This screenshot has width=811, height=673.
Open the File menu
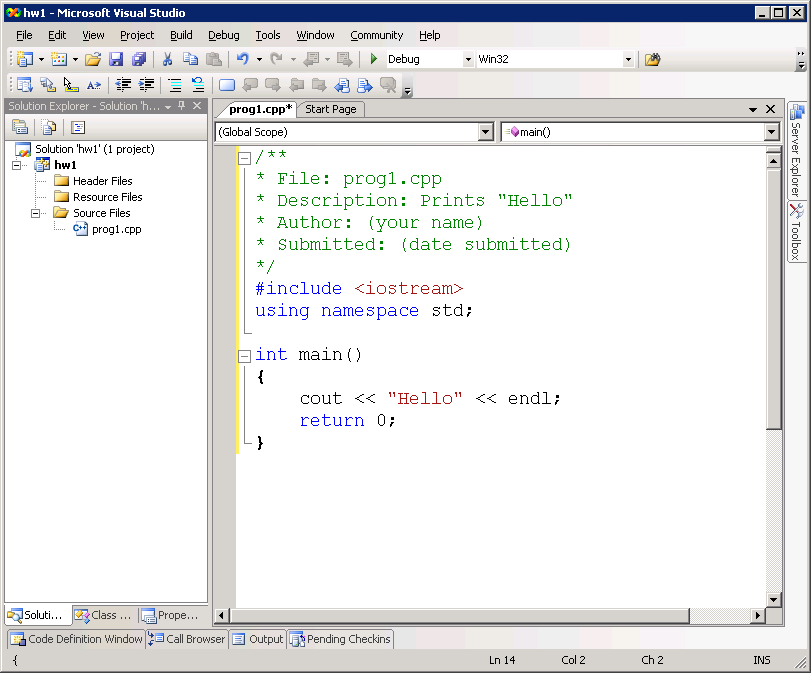[x=24, y=35]
